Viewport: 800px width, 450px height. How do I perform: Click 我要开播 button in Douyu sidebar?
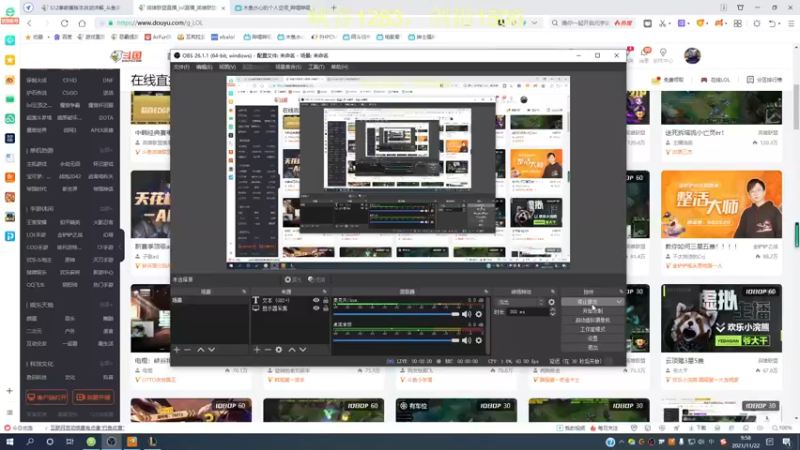[93, 397]
